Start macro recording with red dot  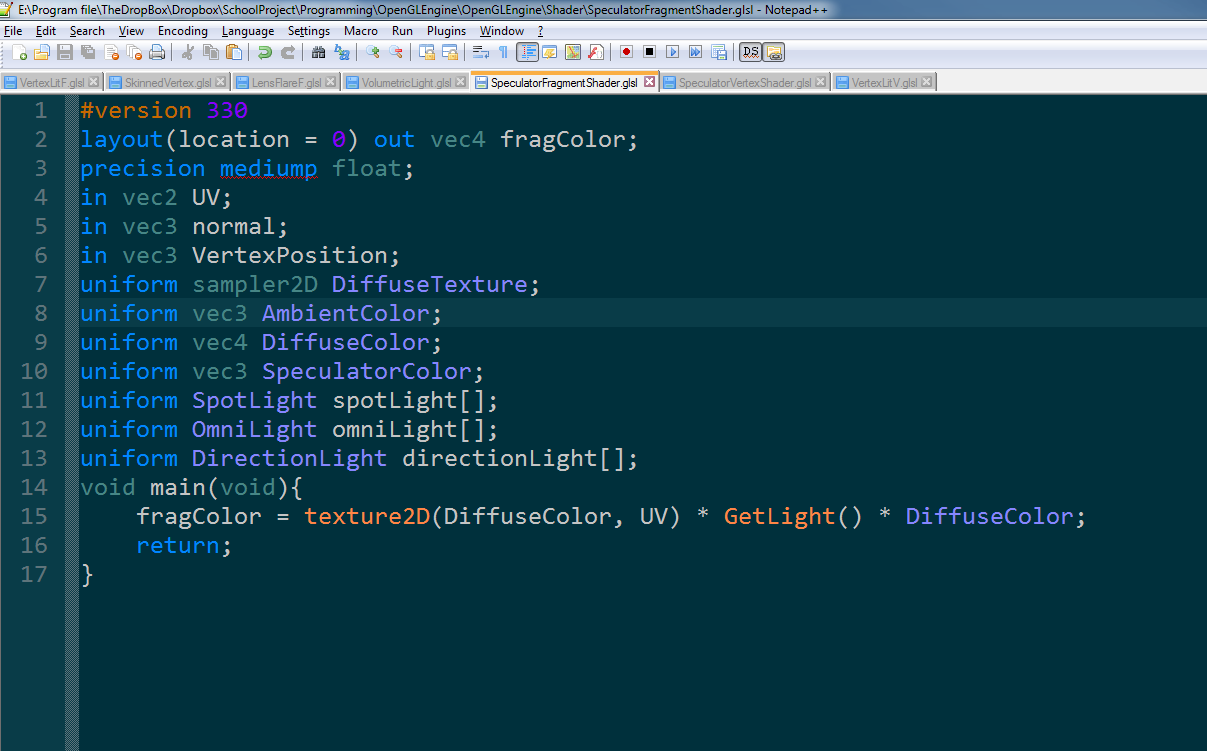point(626,52)
